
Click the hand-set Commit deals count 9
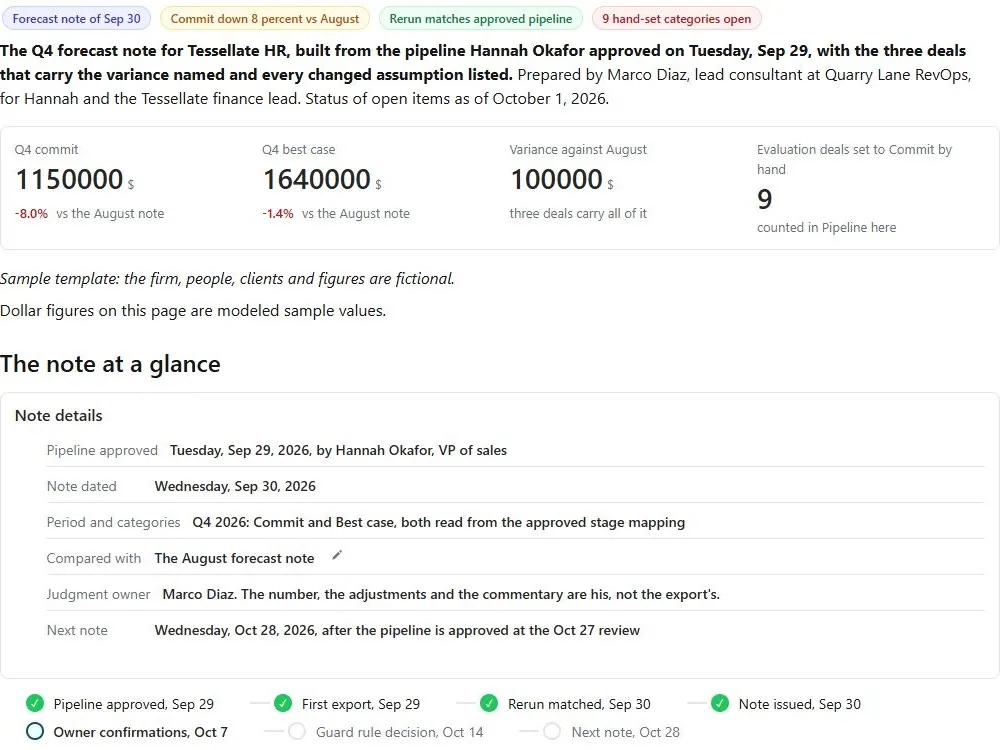(x=764, y=199)
